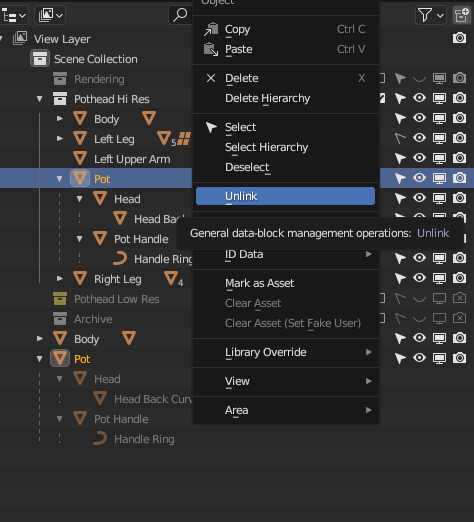Click the new collection icon
Image resolution: width=474 pixels, height=522 pixels.
[462, 15]
